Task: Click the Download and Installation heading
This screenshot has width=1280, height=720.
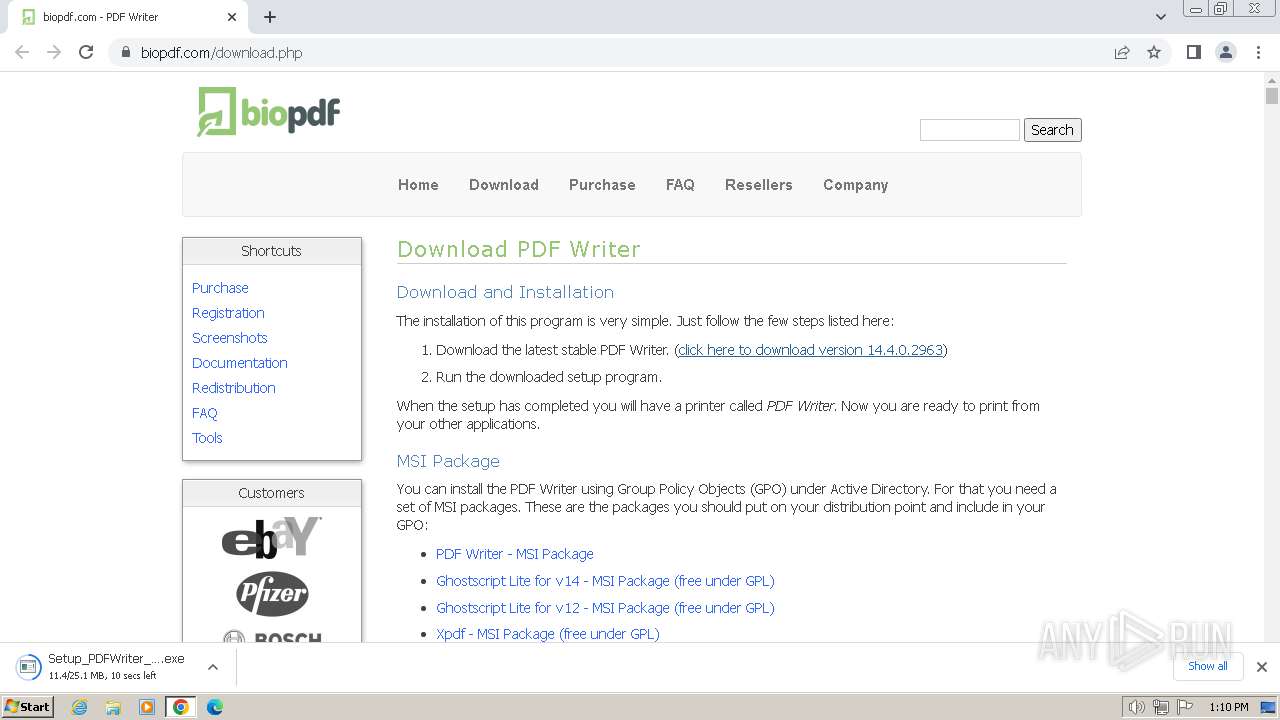Action: click(x=505, y=292)
